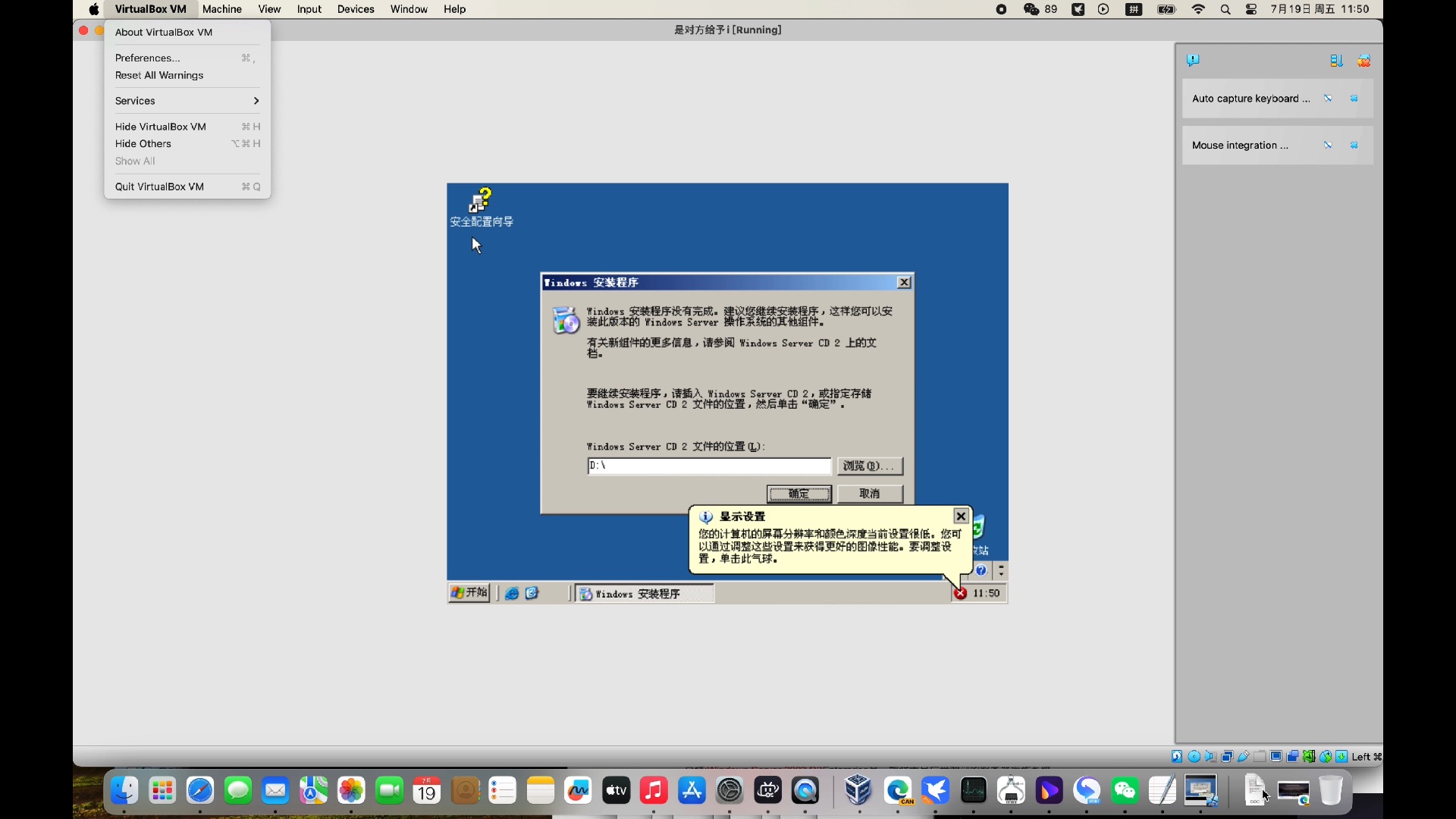Click the 开始 Start button in guest
The image size is (1456, 819).
(x=469, y=593)
